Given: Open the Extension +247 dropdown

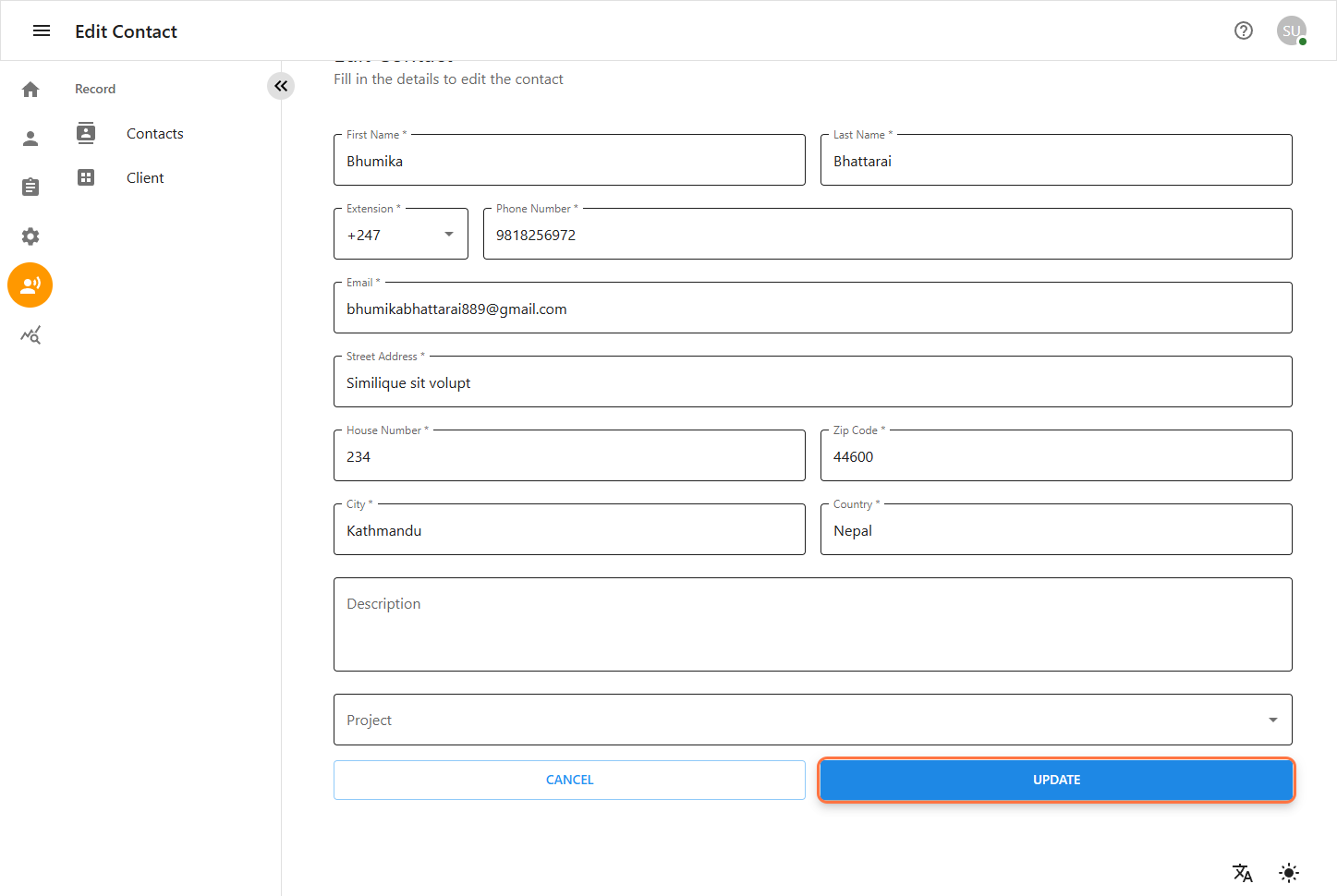Looking at the screenshot, I should point(401,235).
